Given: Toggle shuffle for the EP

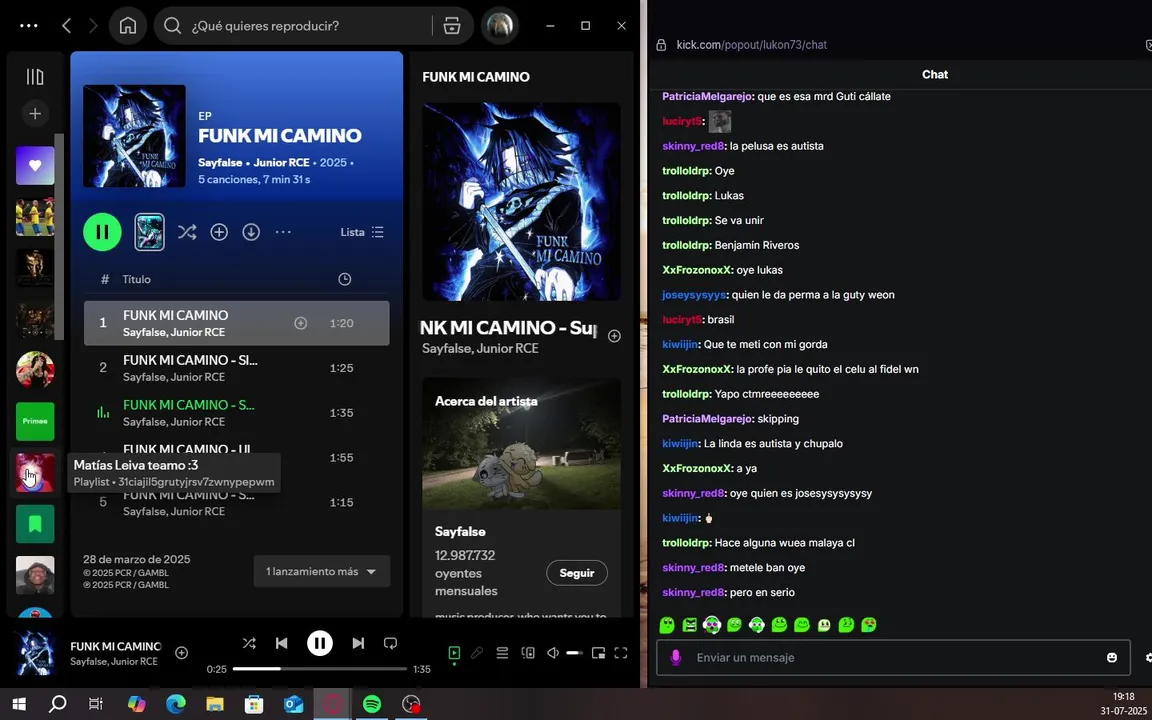Looking at the screenshot, I should (x=187, y=232).
